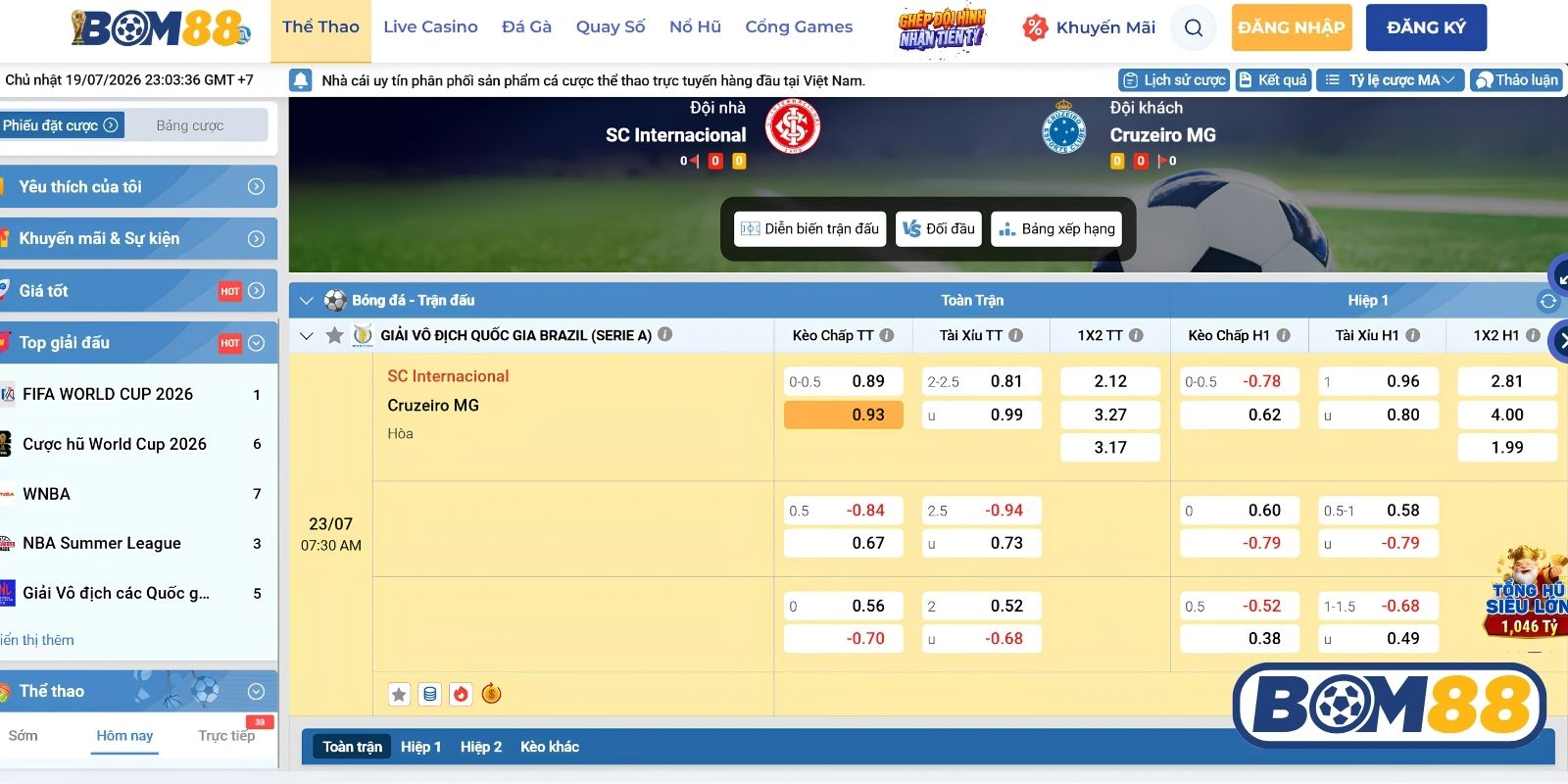This screenshot has width=1568, height=784.
Task: Collapse the Bóng đá - Trận đấu section
Action: [307, 301]
